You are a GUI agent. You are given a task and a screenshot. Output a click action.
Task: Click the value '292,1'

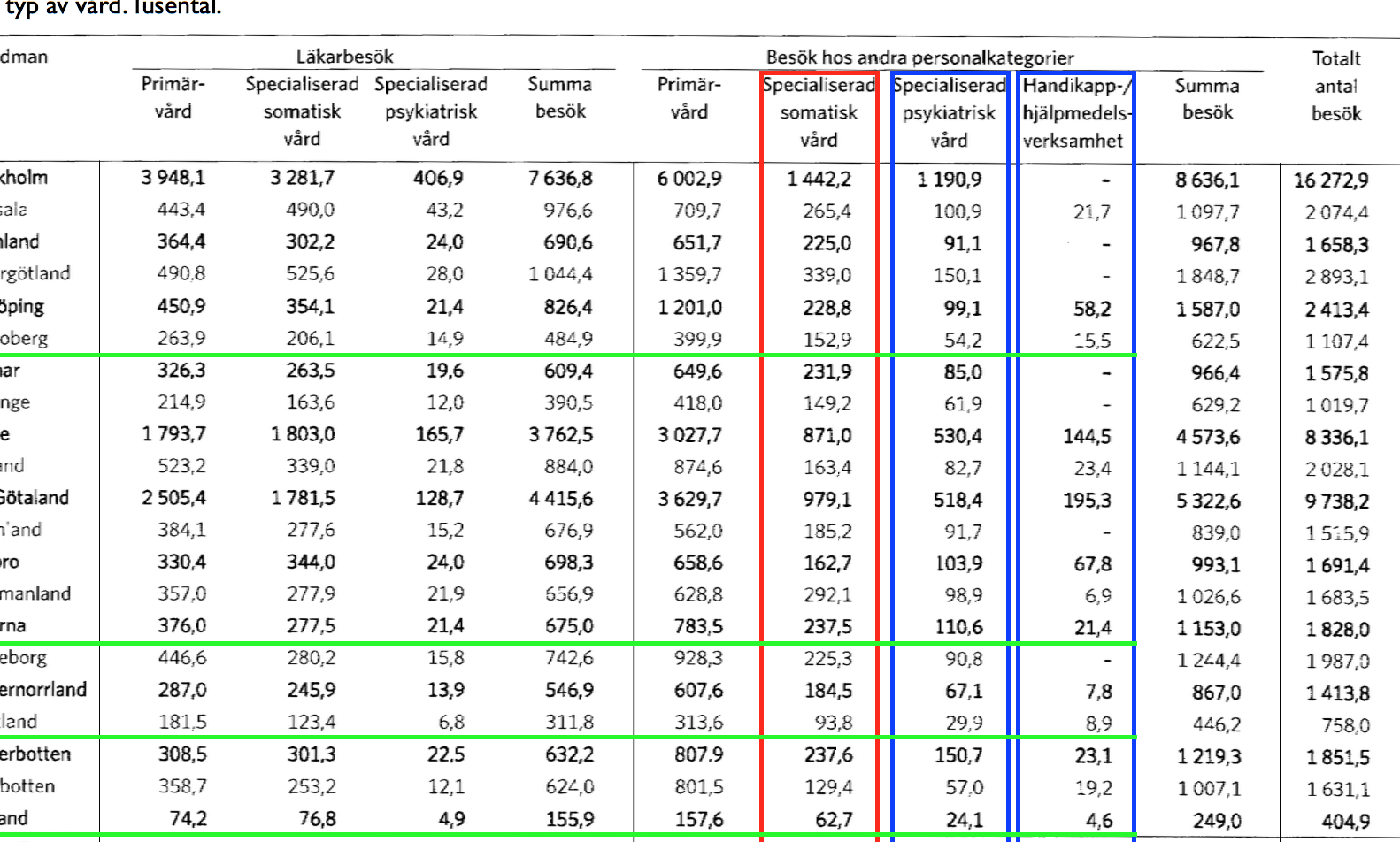827,595
